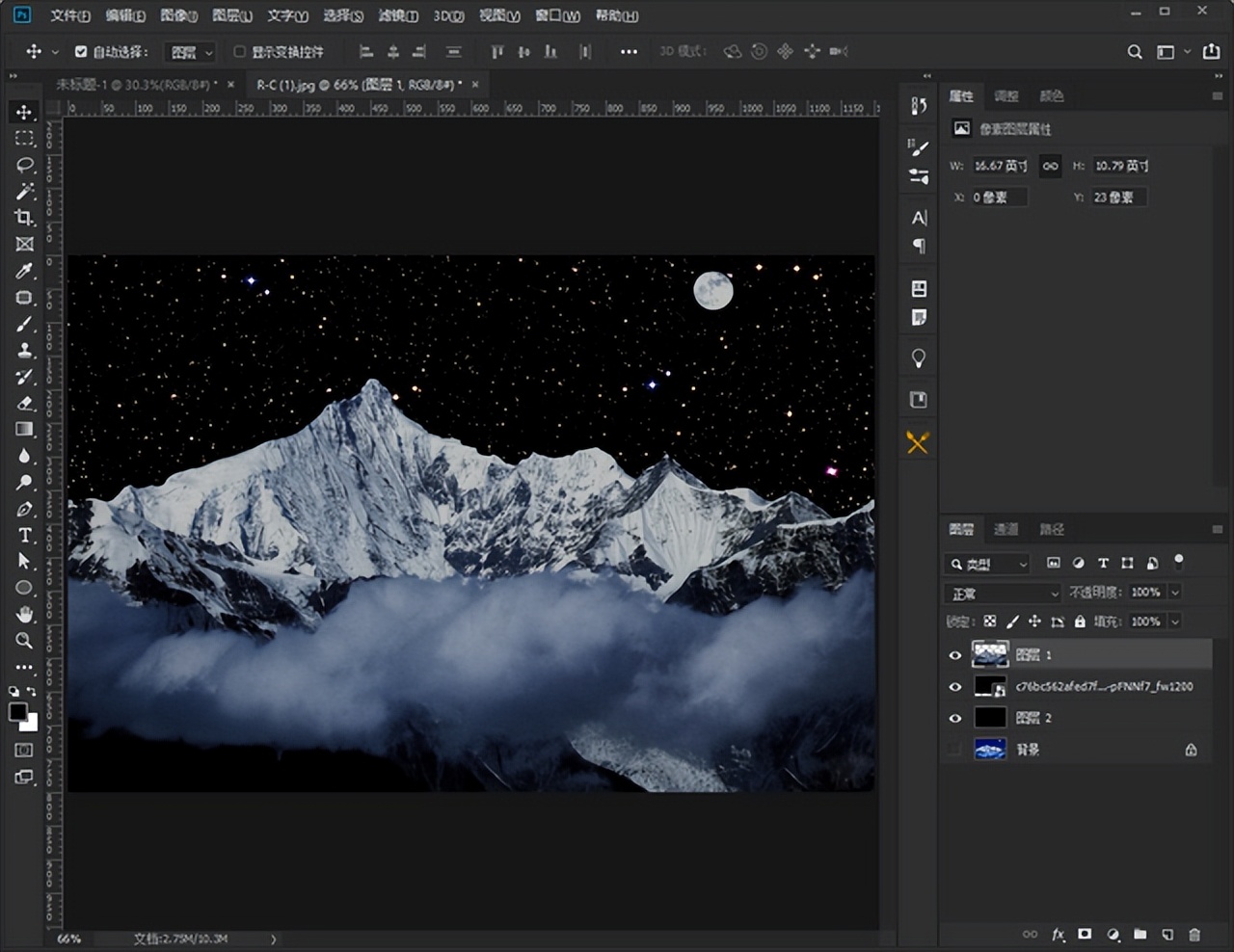Select the Crop tool
Viewport: 1234px width, 952px height.
click(x=24, y=218)
